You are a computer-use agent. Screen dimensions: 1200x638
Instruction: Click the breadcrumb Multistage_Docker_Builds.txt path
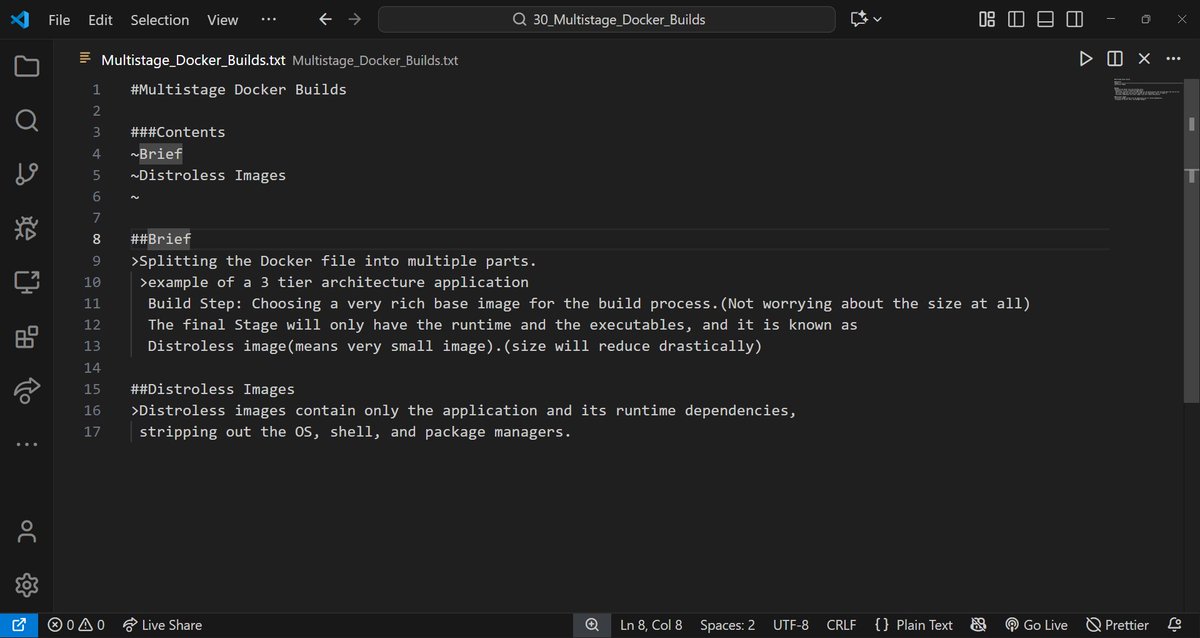coord(375,60)
